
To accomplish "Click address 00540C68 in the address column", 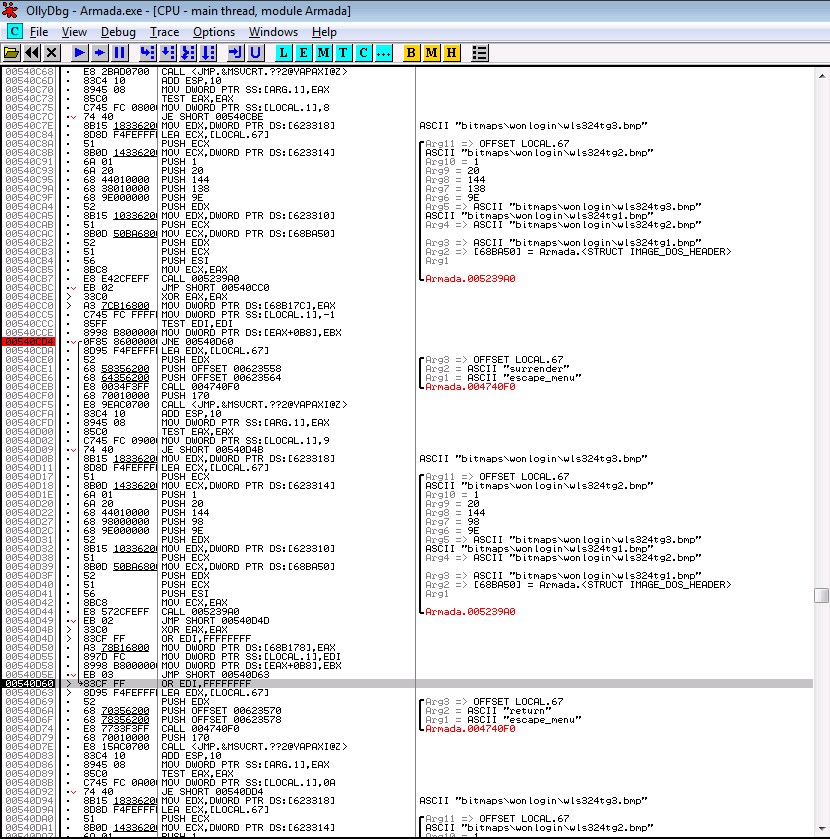I will [29, 72].
